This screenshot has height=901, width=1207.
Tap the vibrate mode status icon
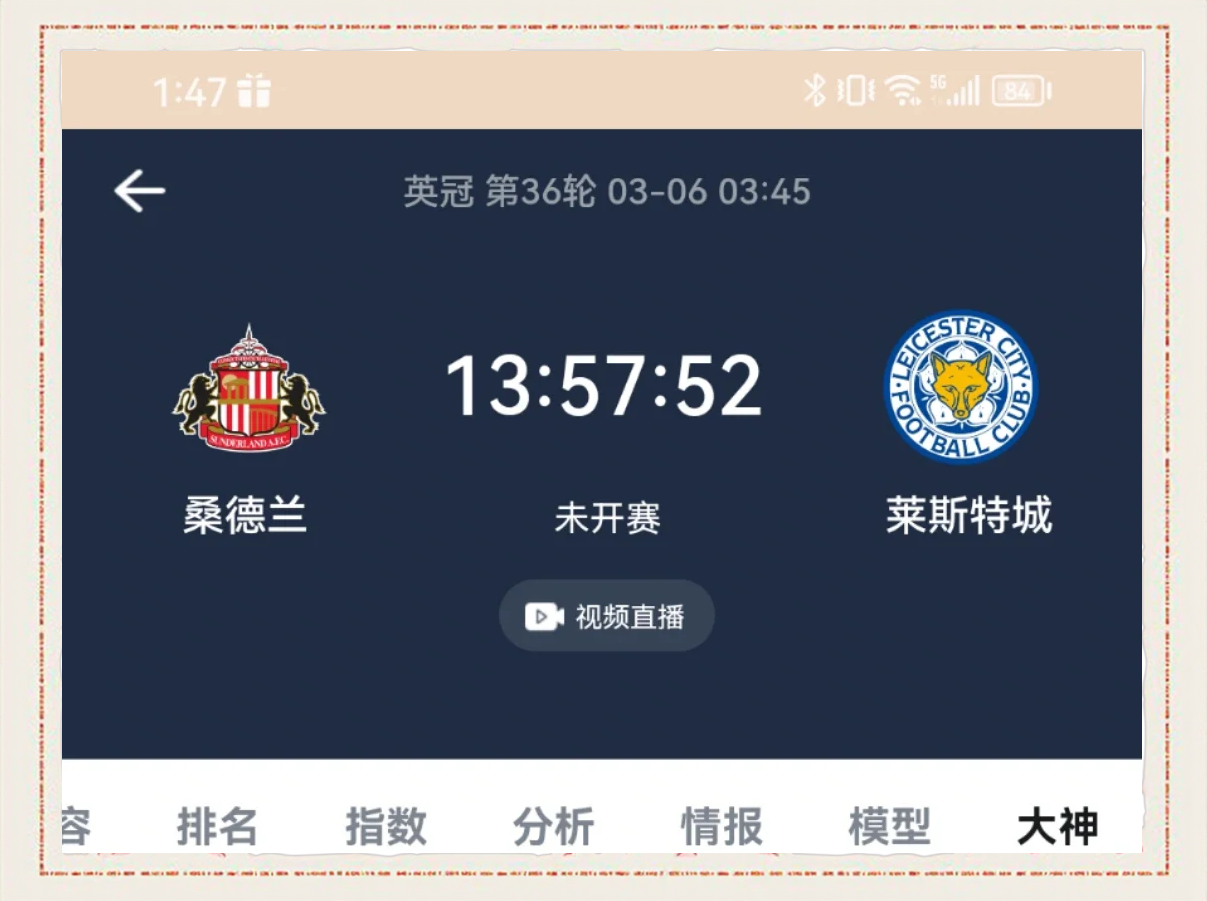(855, 91)
